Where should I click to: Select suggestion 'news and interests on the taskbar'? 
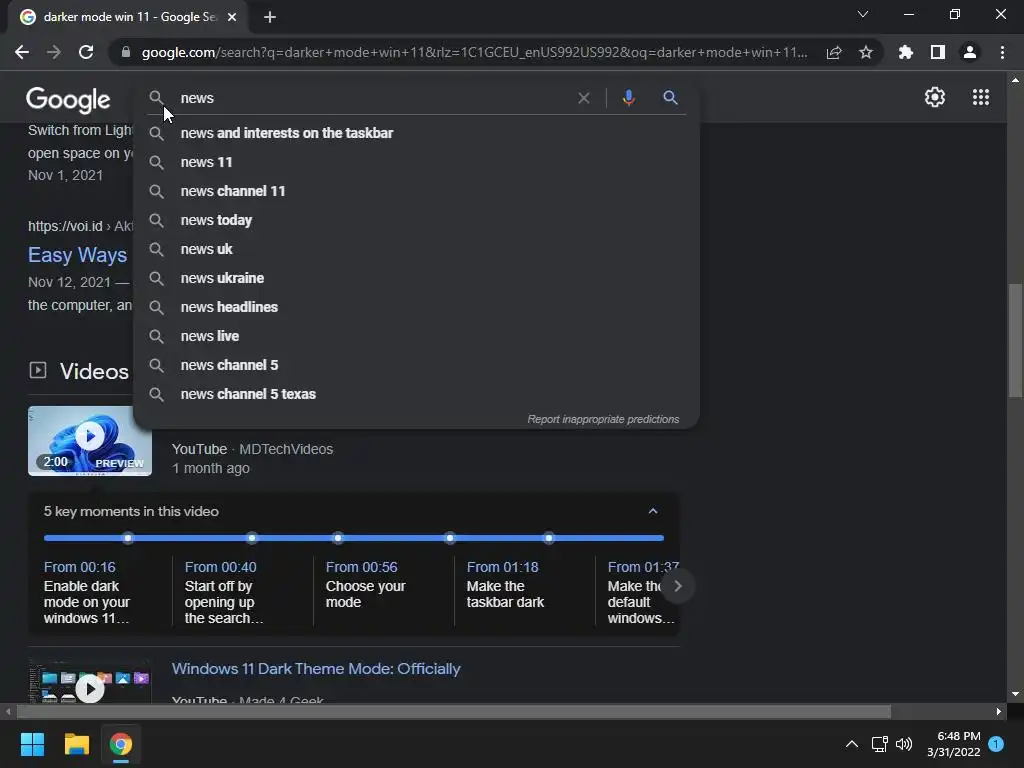(416, 133)
